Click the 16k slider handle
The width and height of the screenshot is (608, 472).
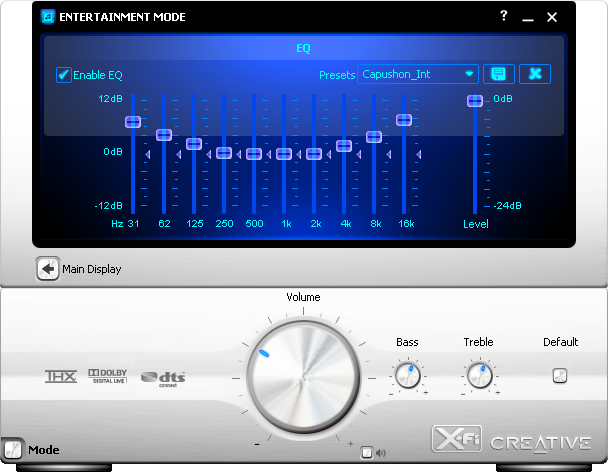click(404, 119)
